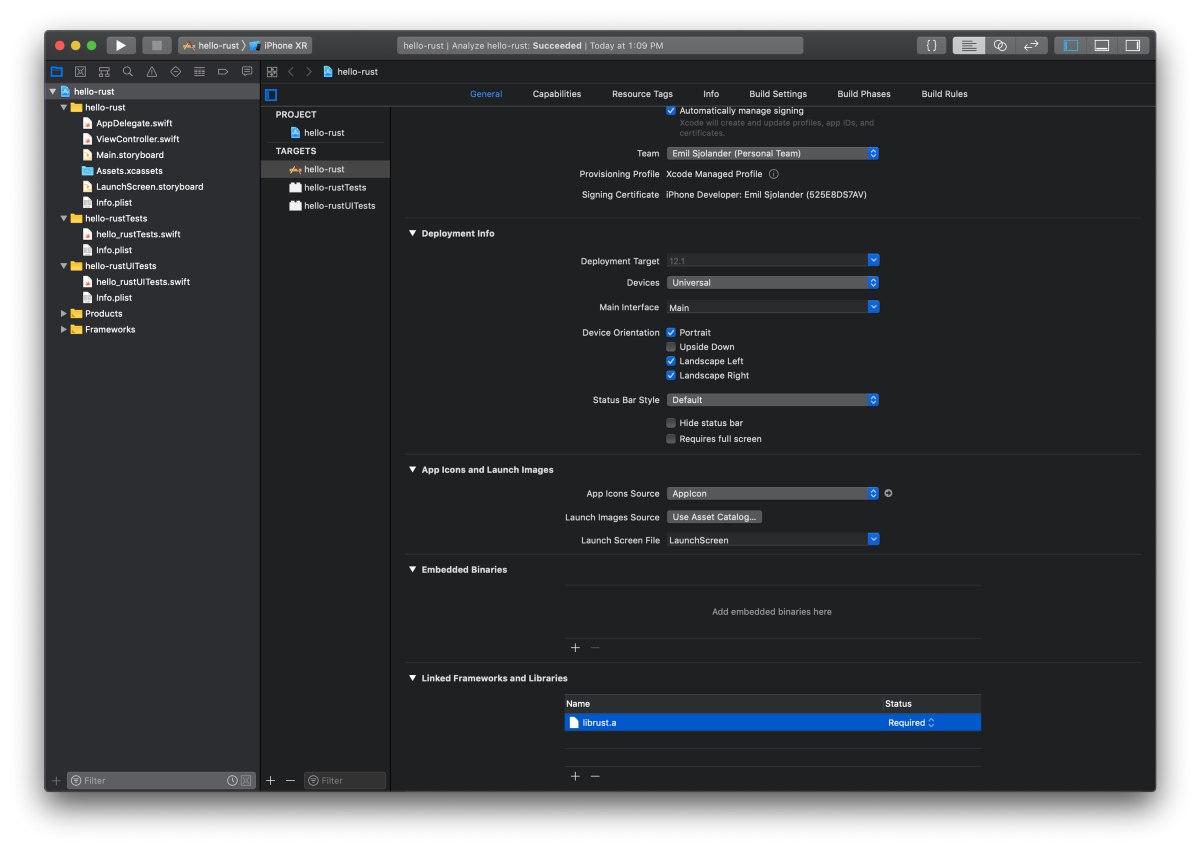Go forward in editor history

pos(309,72)
